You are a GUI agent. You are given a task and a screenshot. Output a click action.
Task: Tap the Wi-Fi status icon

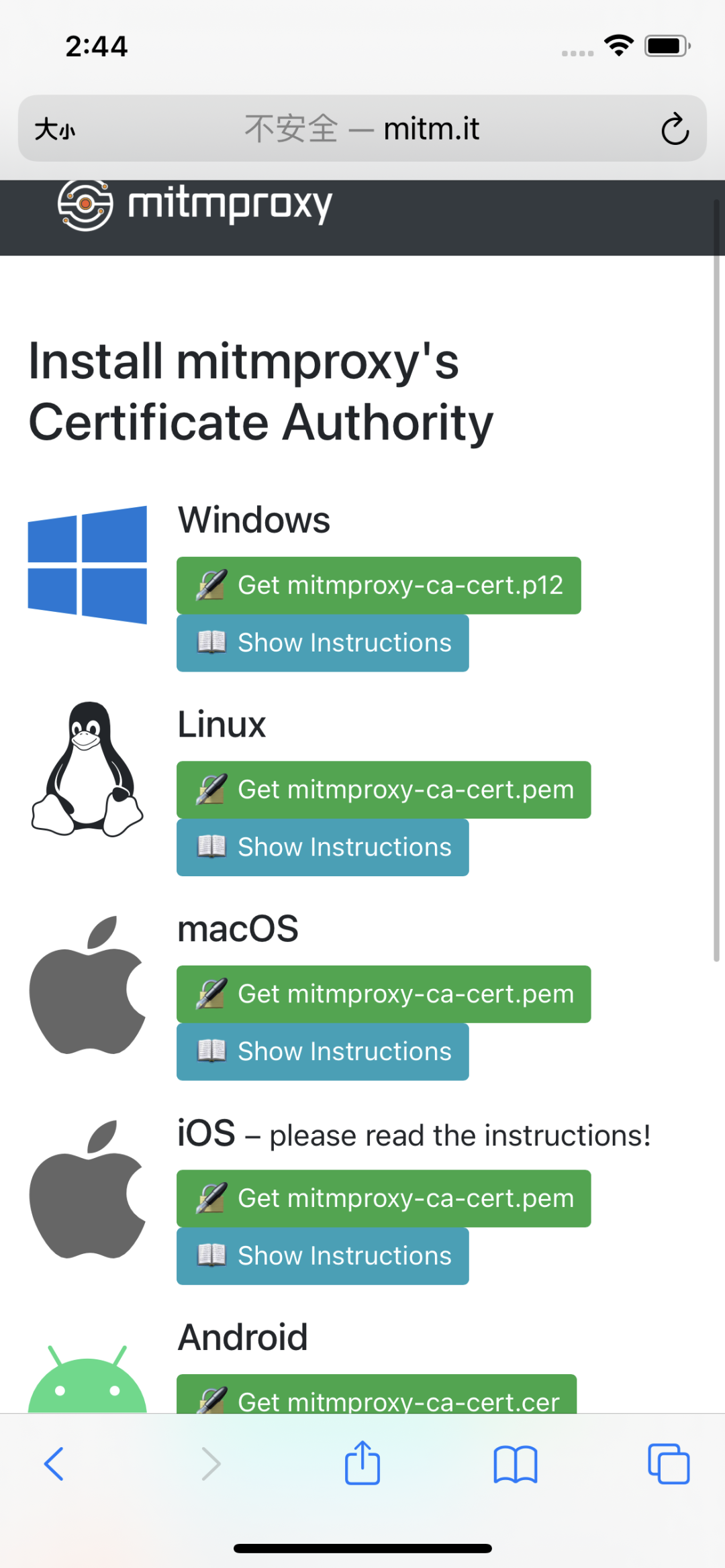(x=619, y=46)
